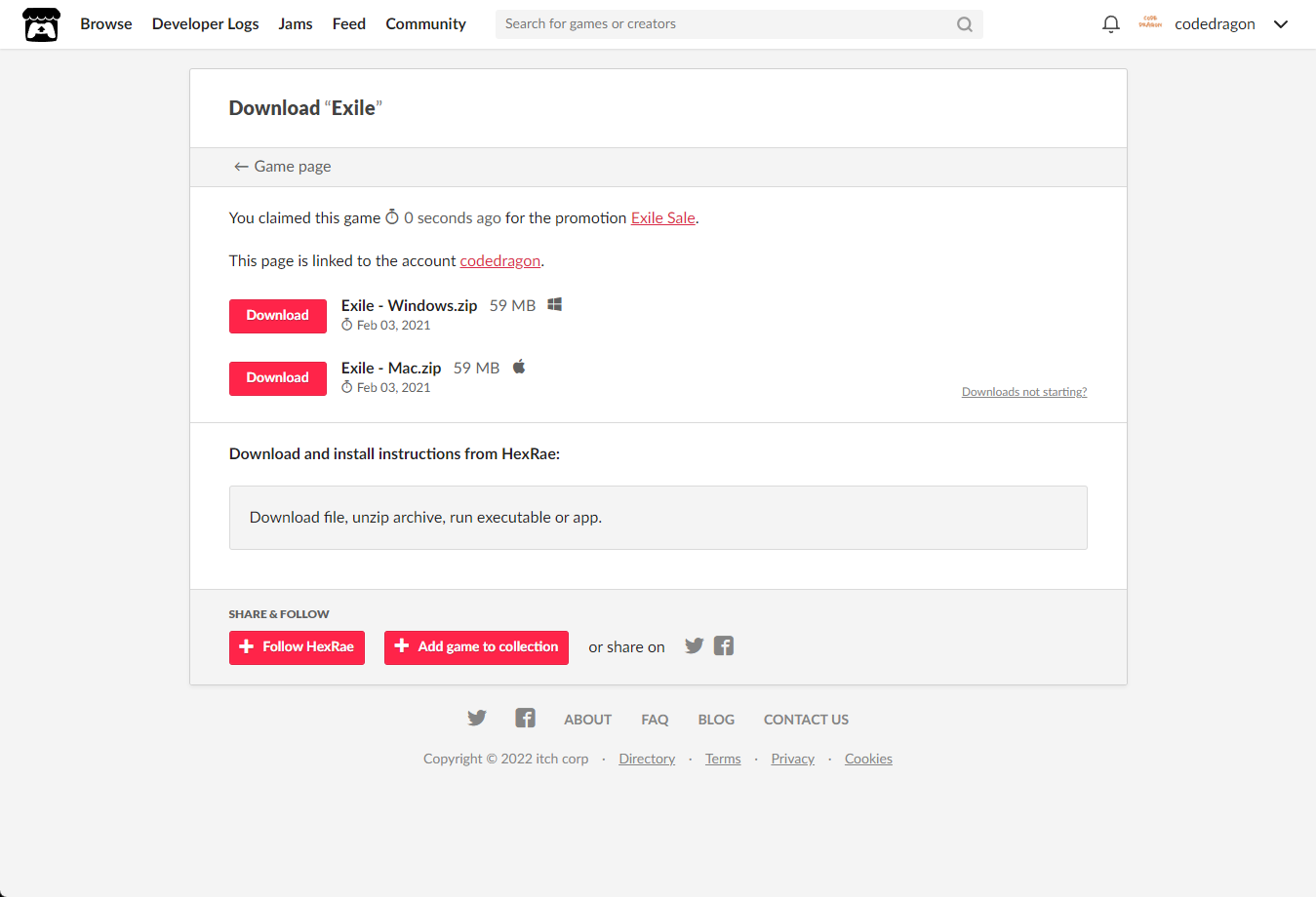Screen dimensions: 1316x897
Task: Open the Exile Sale promotion link
Action: point(663,218)
